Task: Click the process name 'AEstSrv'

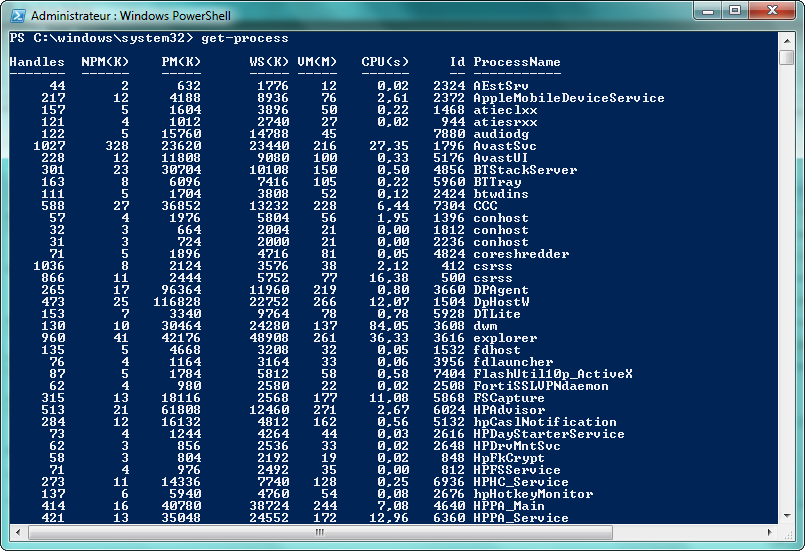Action: tap(501, 86)
